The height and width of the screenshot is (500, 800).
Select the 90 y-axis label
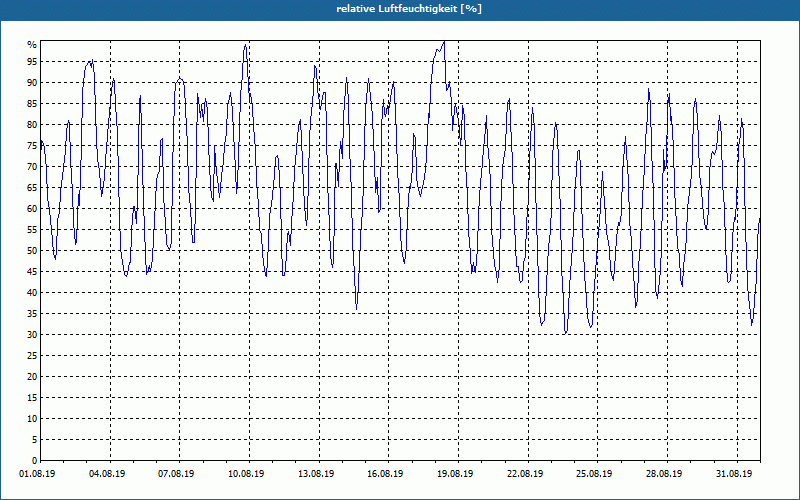point(32,83)
